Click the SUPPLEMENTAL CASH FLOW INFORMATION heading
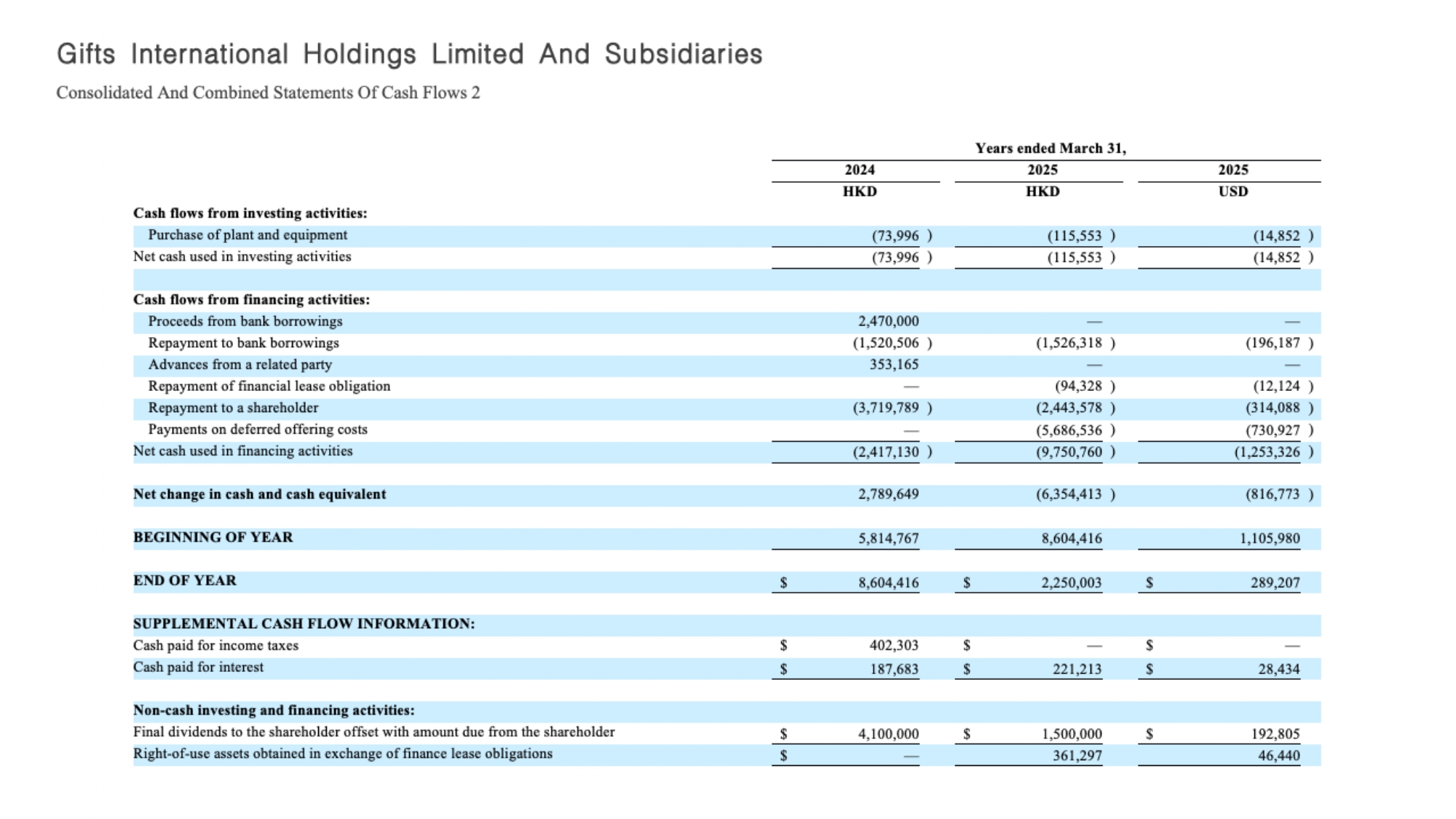1456x819 pixels. tap(304, 624)
